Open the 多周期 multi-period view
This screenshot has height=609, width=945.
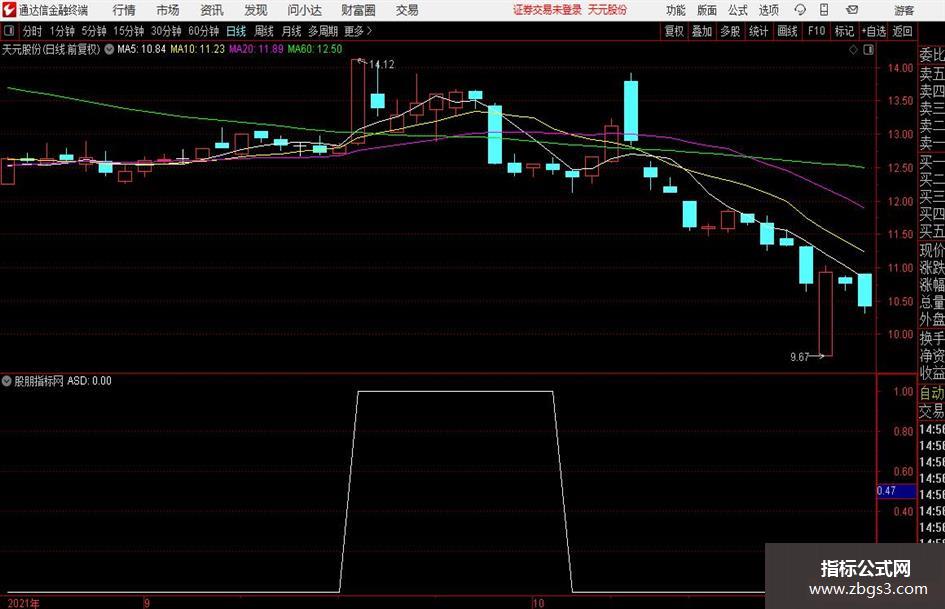(x=323, y=31)
